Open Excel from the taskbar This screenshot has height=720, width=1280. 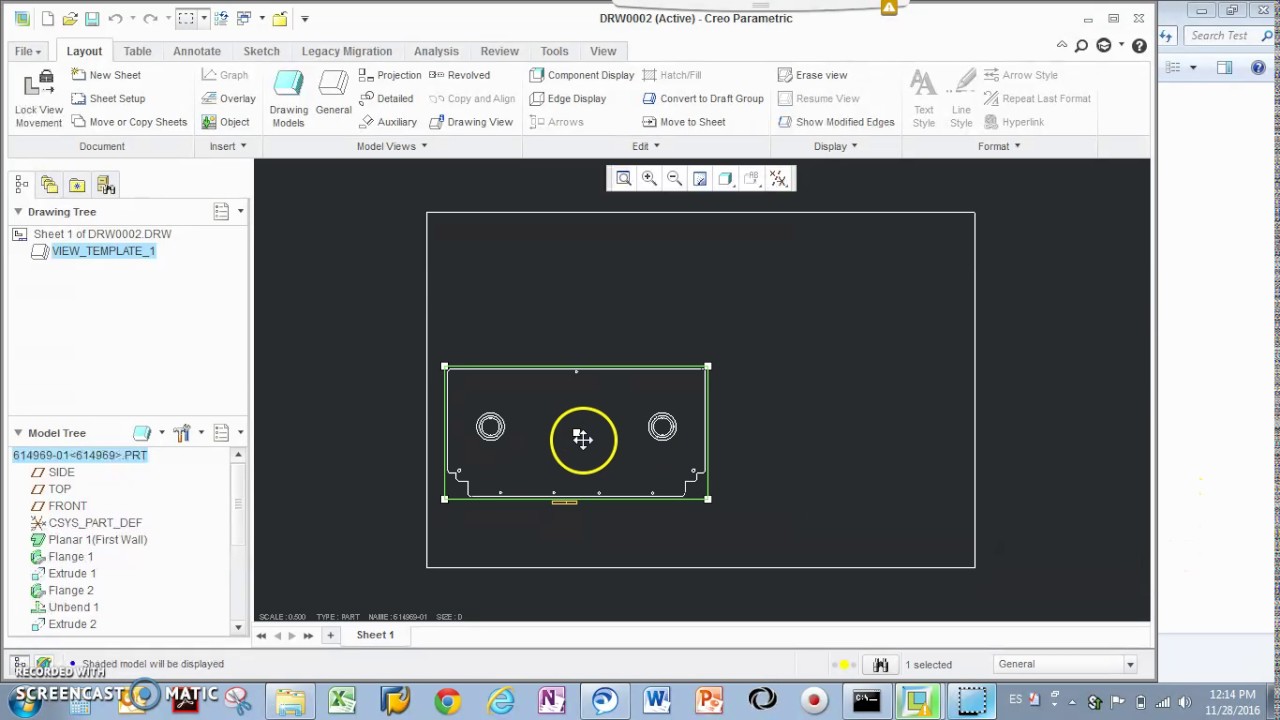click(342, 700)
